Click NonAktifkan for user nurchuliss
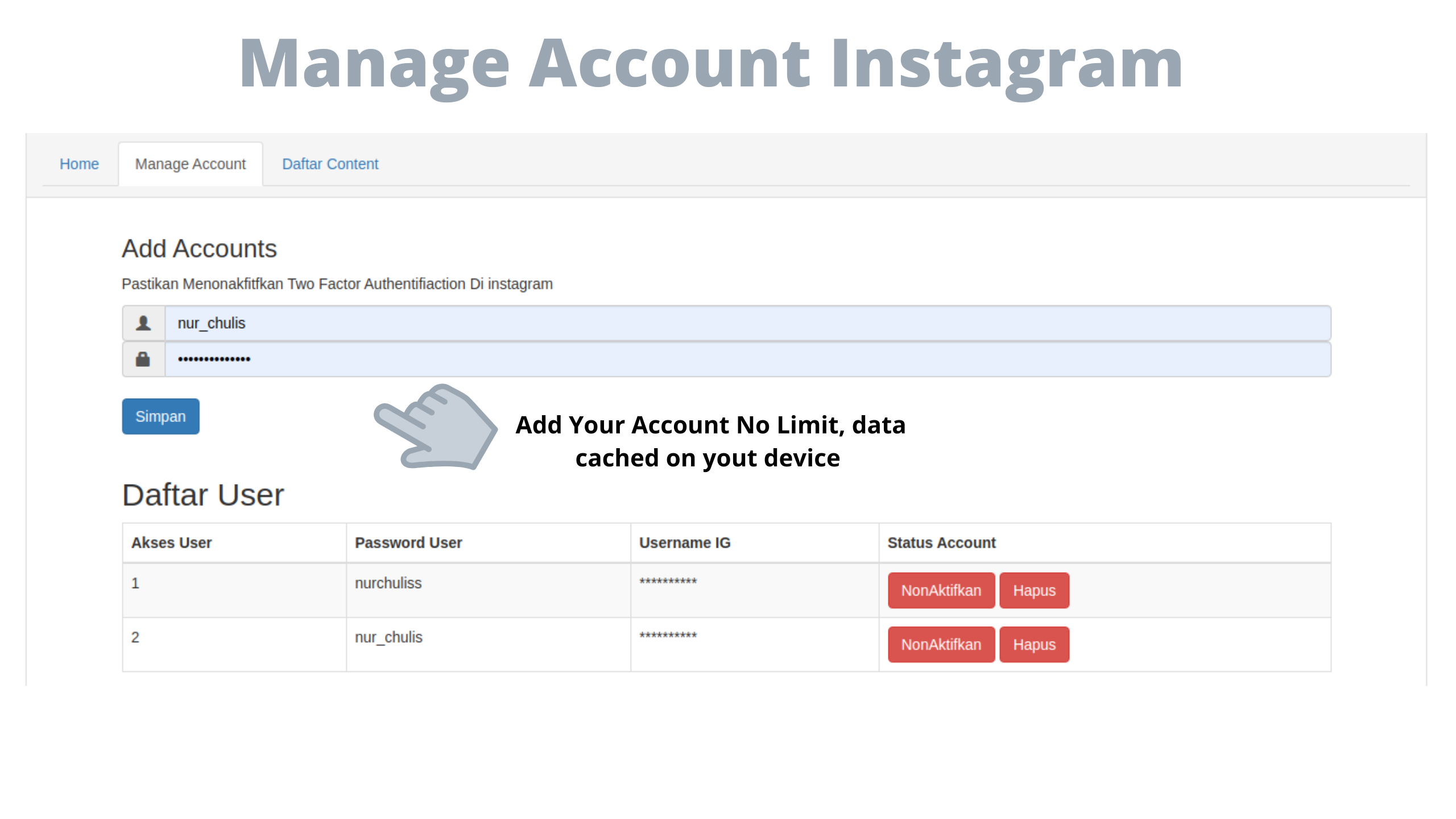The height and width of the screenshot is (819, 1456). 941,590
